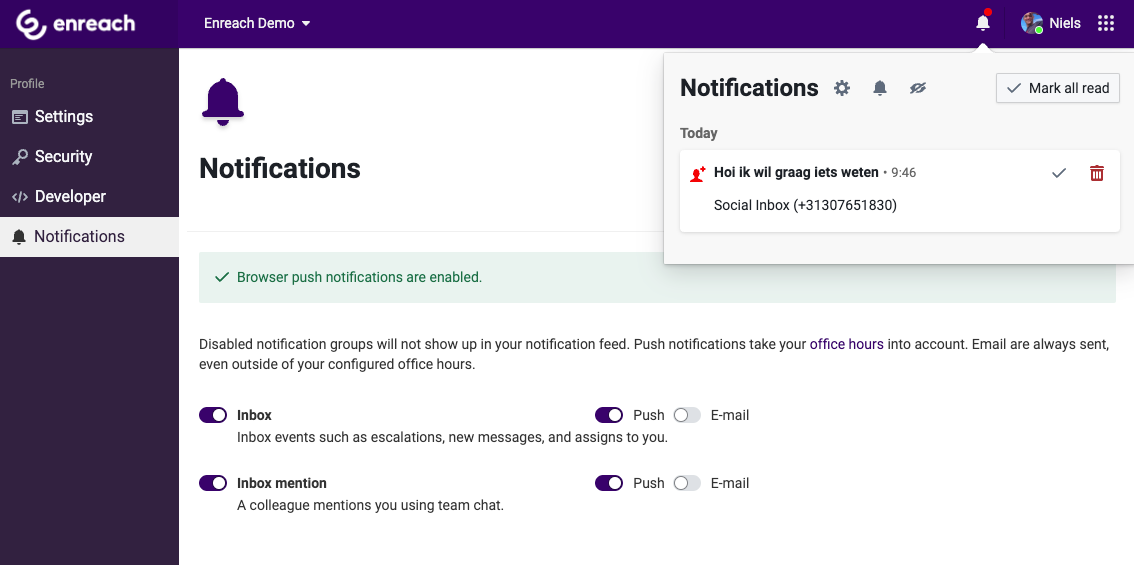Open notification settings gear icon
The image size is (1134, 565).
pyautogui.click(x=842, y=88)
